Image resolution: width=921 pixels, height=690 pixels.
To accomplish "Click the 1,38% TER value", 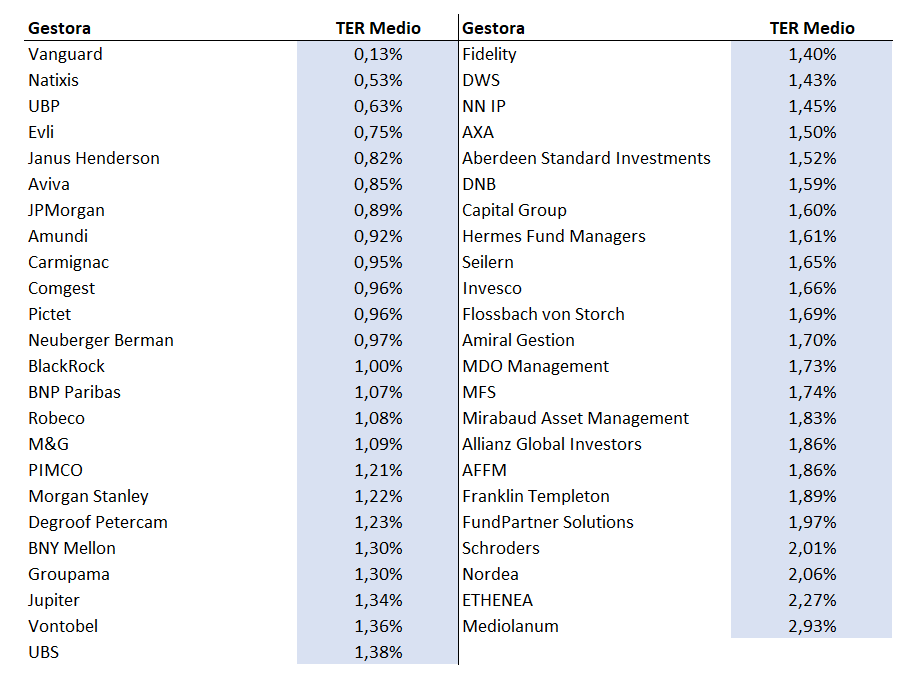I will pyautogui.click(x=378, y=652).
